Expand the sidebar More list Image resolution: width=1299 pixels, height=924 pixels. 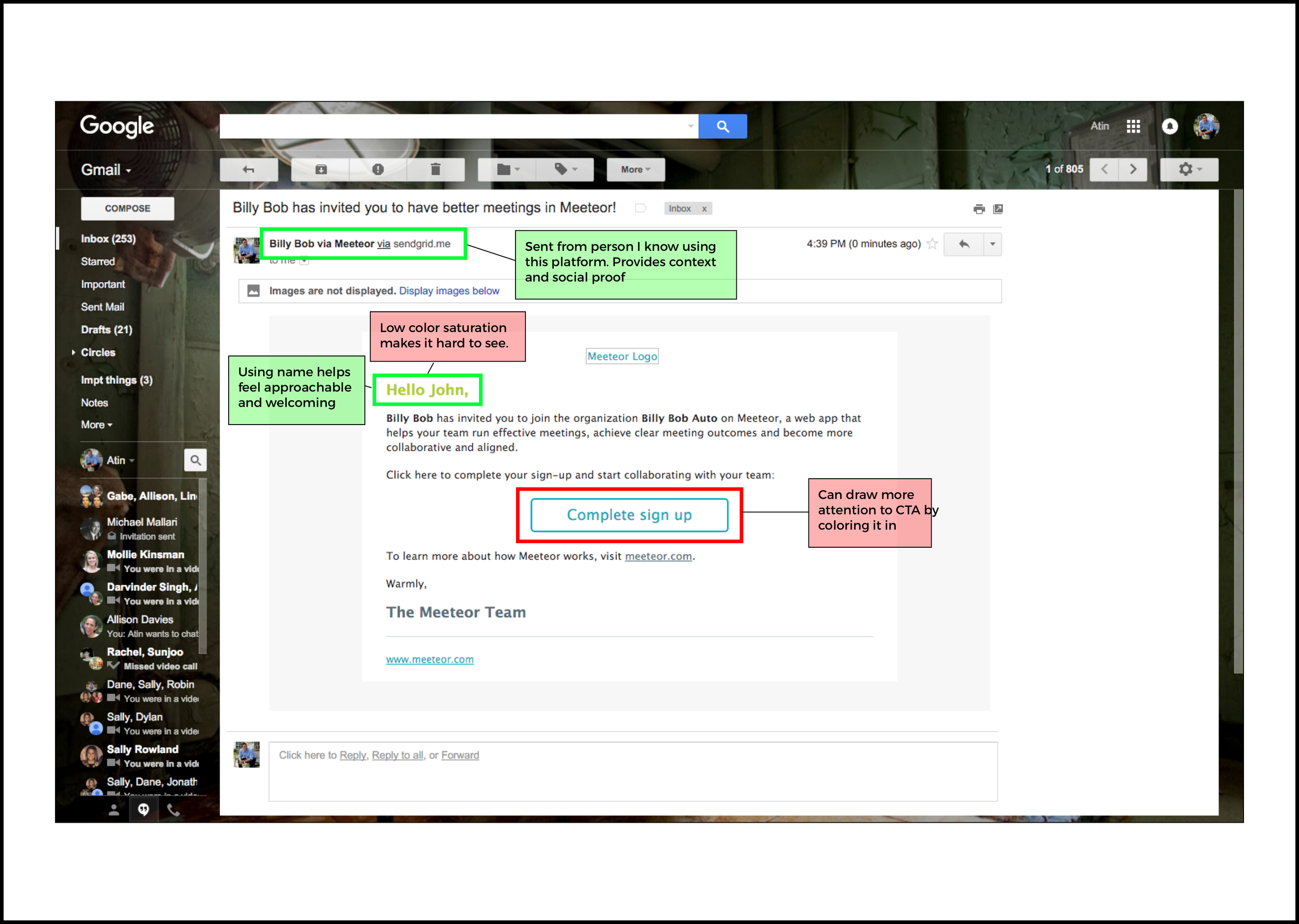[97, 425]
